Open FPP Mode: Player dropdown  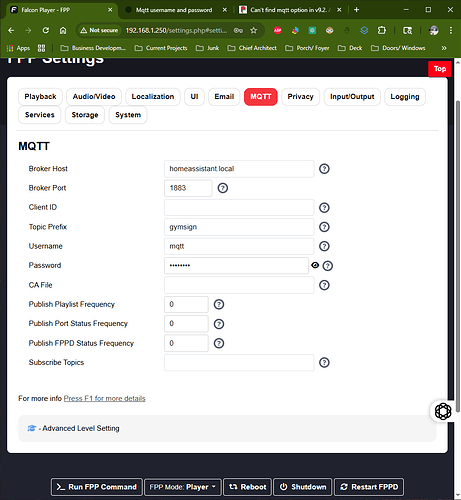(x=183, y=487)
